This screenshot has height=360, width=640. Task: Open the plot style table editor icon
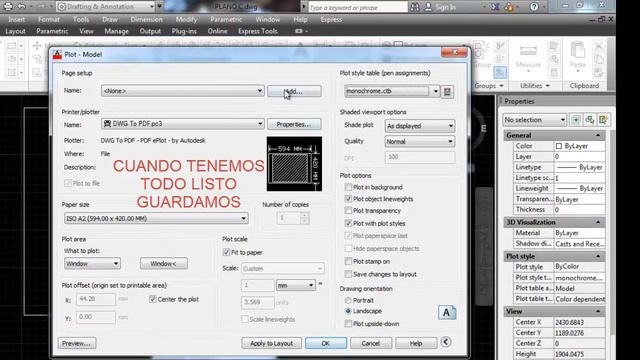tap(447, 91)
